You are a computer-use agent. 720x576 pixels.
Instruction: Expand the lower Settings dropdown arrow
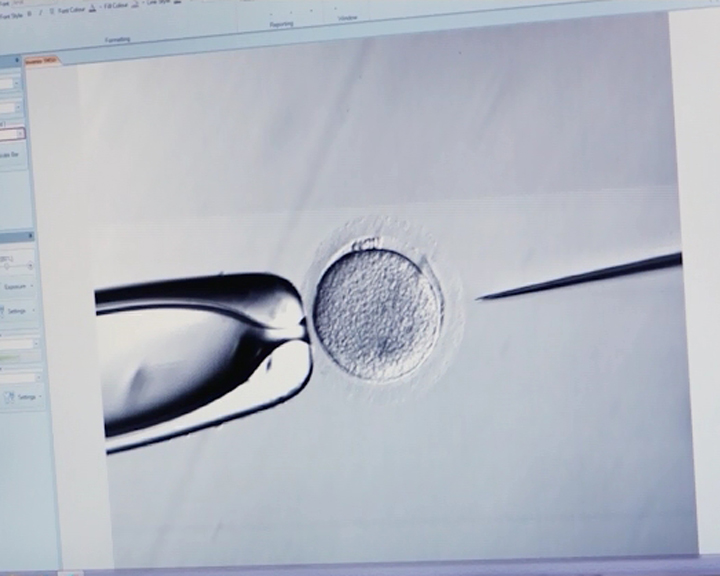[40, 396]
